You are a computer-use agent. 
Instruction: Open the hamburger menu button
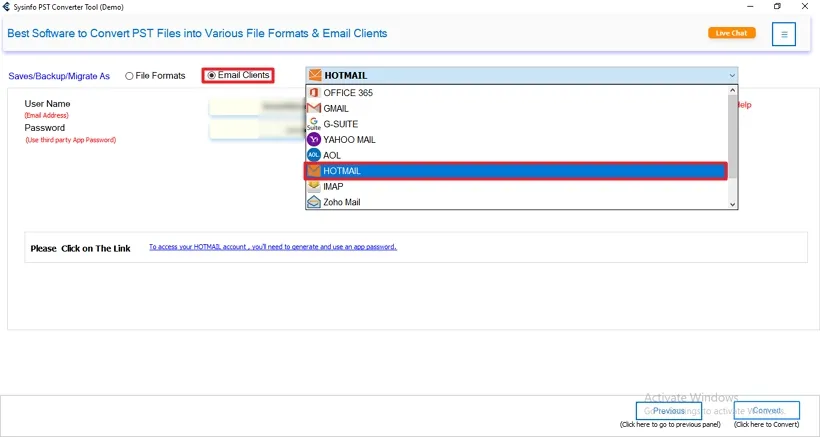784,34
